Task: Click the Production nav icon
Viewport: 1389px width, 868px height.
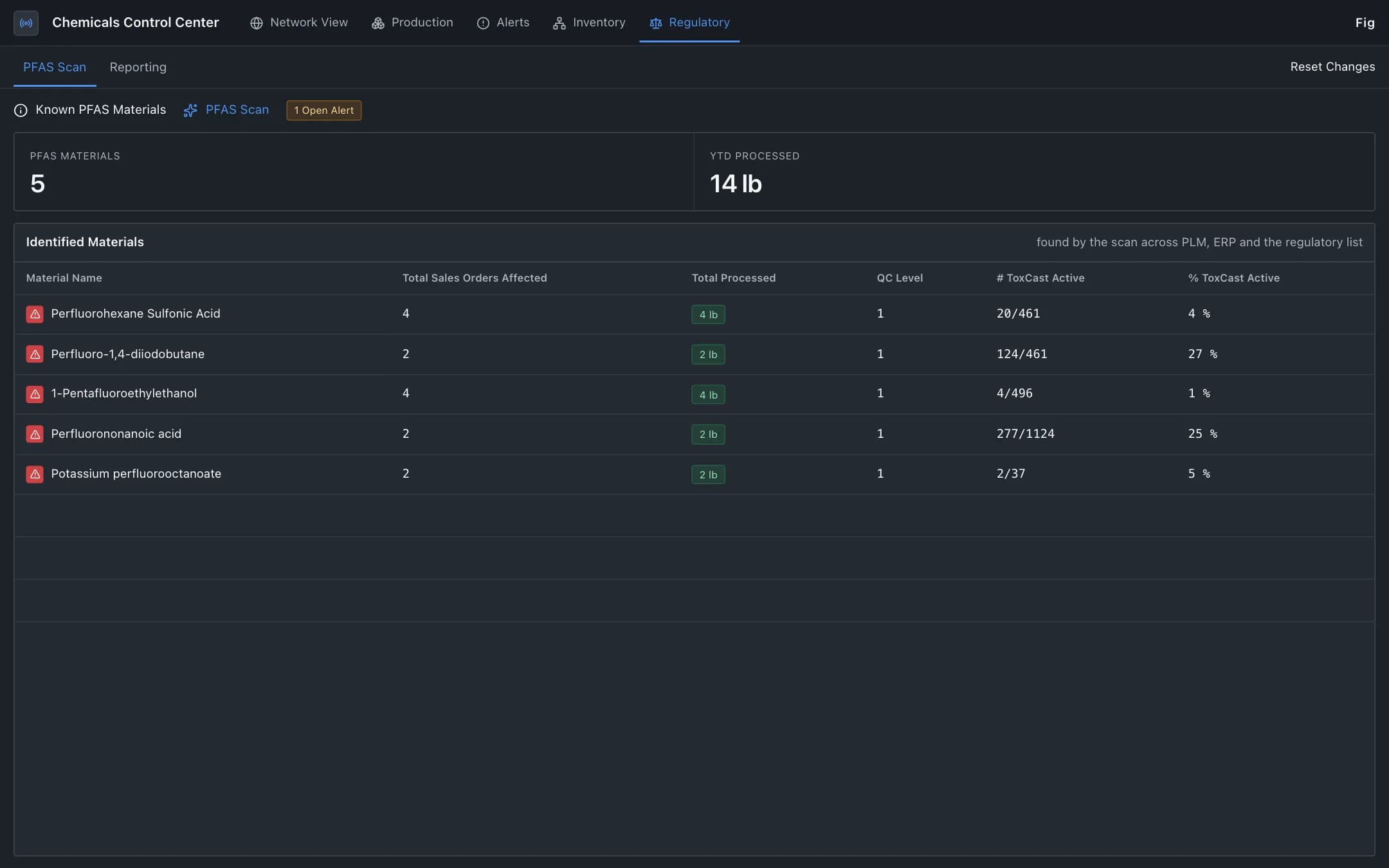Action: pyautogui.click(x=378, y=23)
